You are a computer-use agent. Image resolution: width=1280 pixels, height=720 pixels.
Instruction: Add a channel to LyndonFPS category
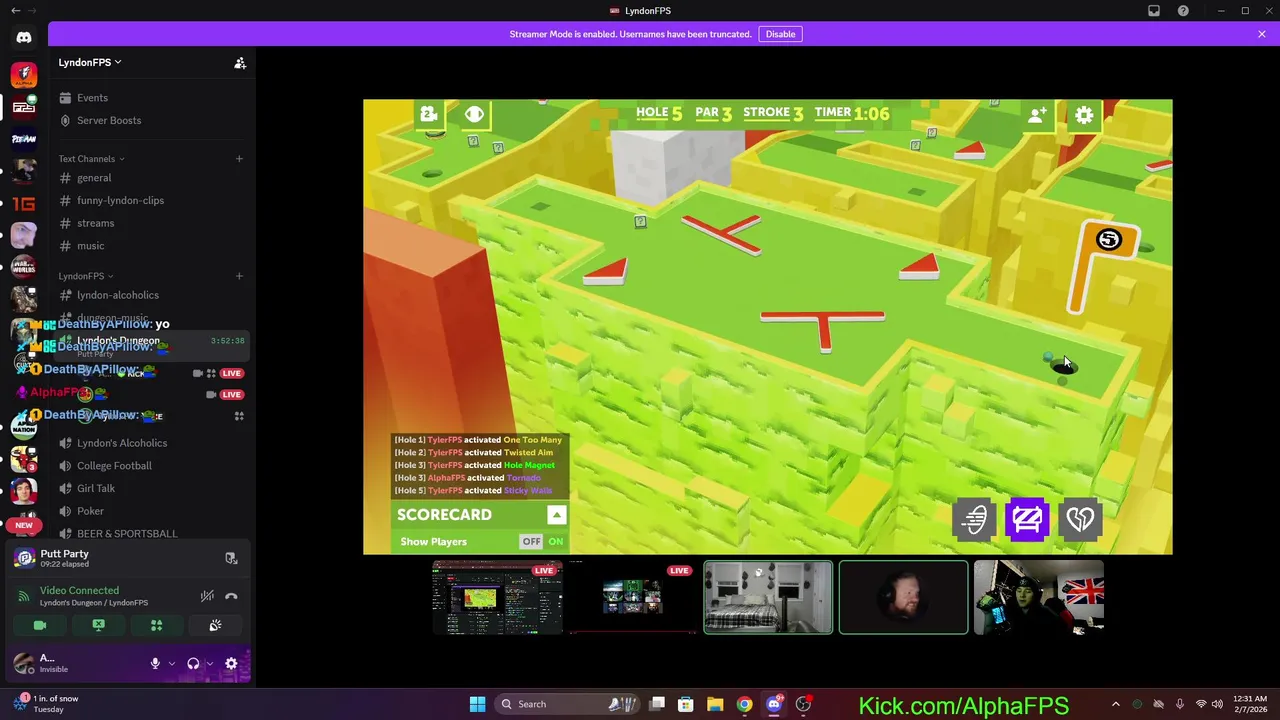(x=239, y=276)
